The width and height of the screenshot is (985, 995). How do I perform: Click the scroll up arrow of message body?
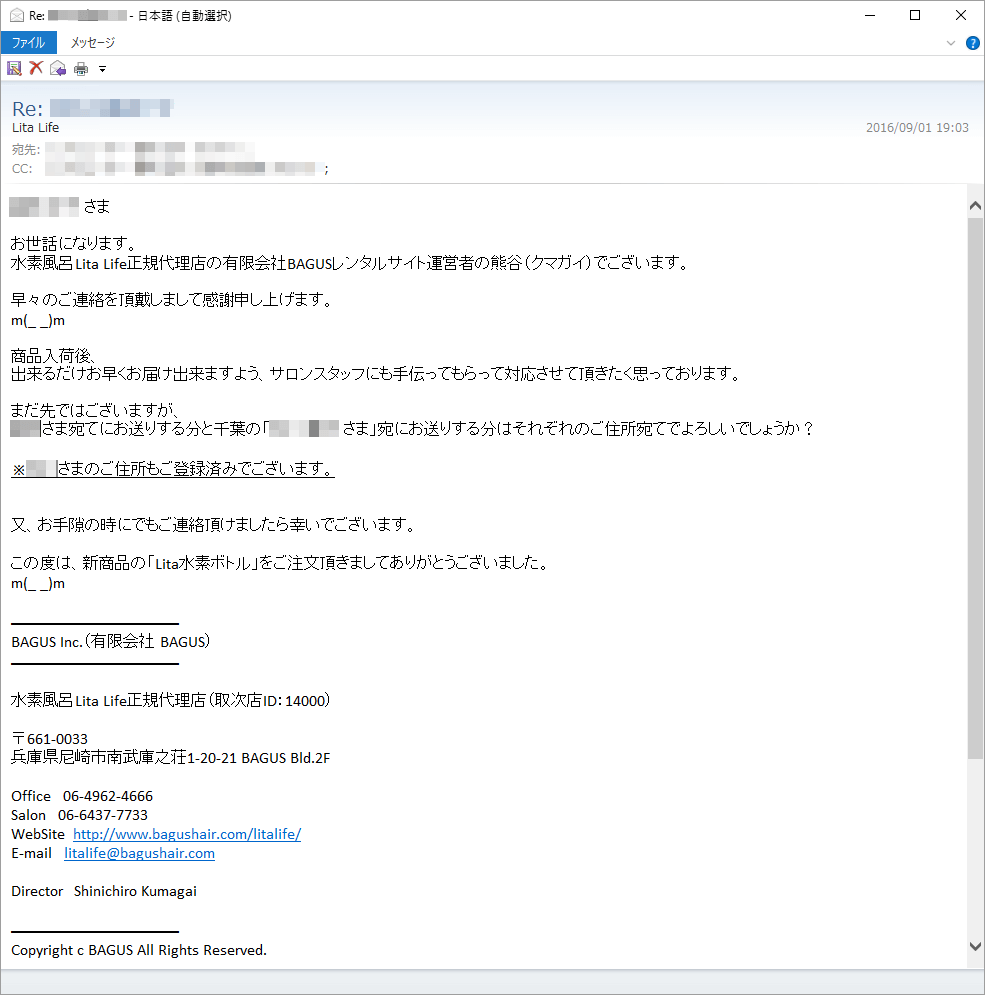[975, 206]
